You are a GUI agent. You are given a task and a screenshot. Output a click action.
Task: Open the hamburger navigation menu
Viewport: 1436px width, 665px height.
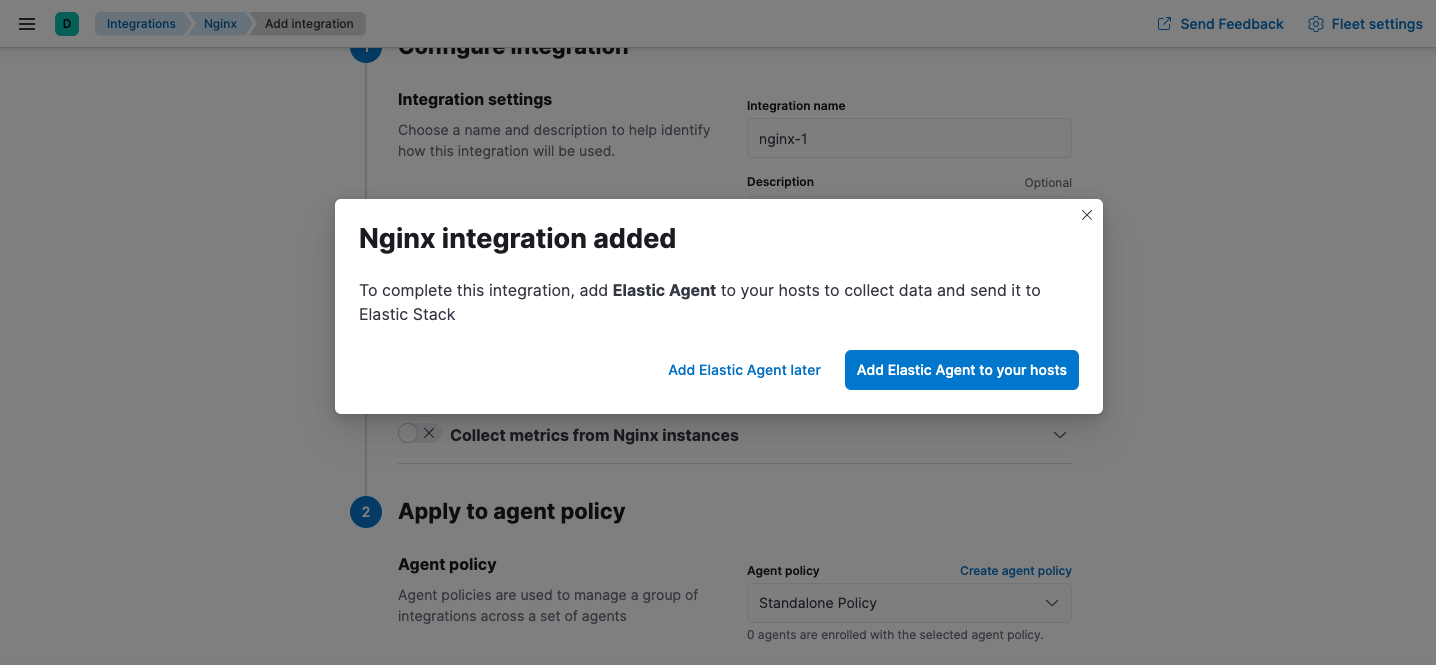pos(26,23)
